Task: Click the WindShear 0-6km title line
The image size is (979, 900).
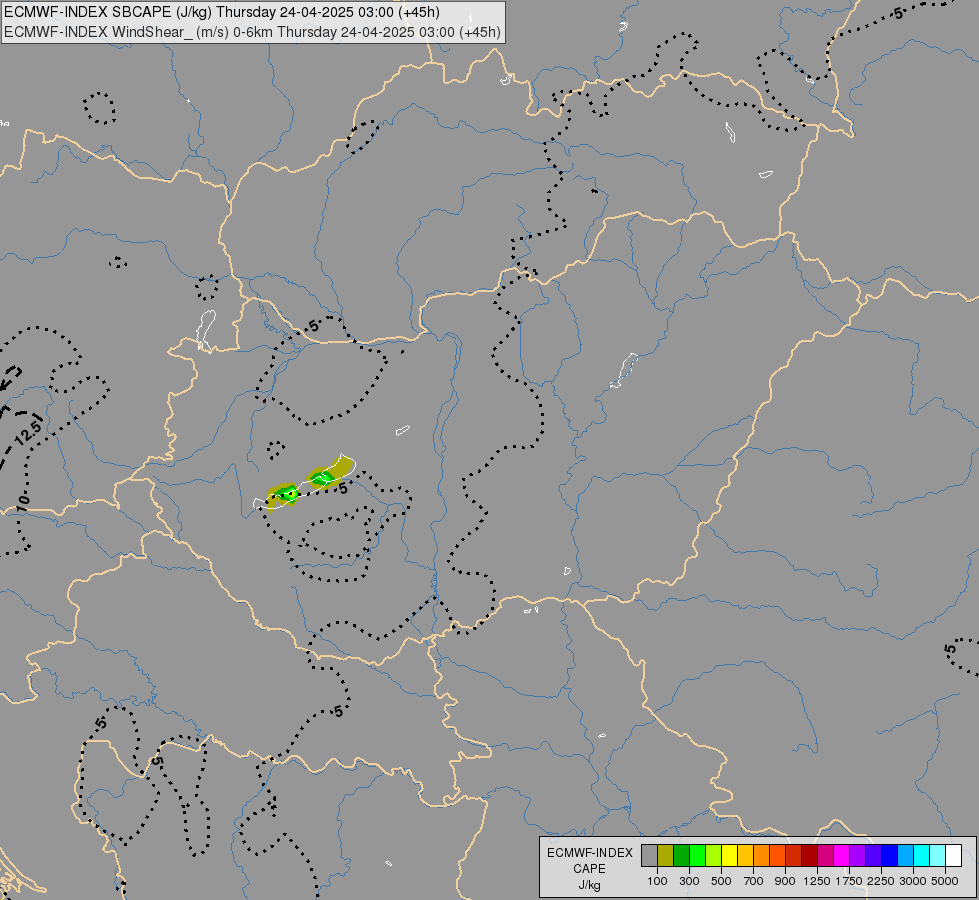Action: coord(252,32)
